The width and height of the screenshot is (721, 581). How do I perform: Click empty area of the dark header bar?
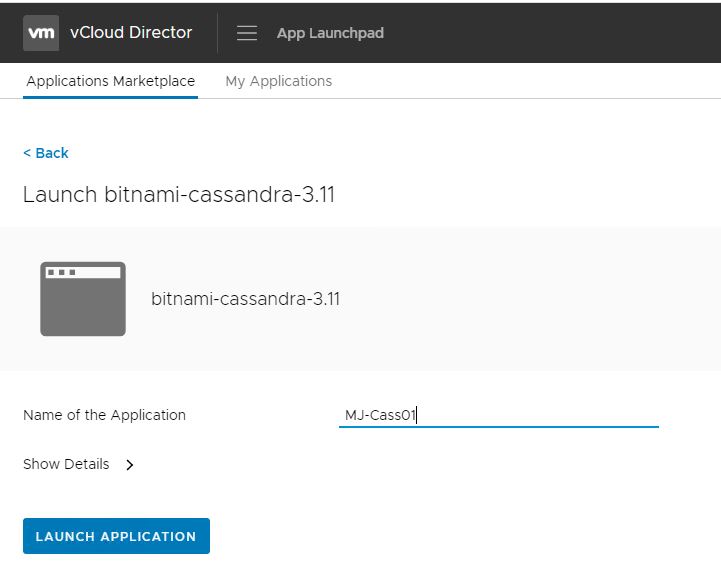coord(560,32)
